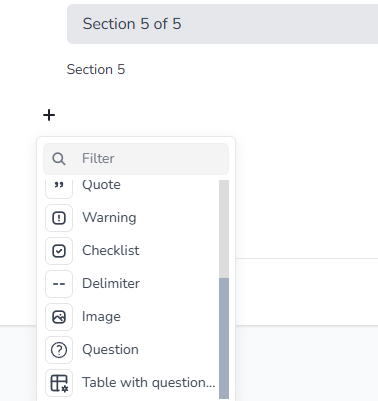Pick the Checklist checkbox icon

(59, 251)
